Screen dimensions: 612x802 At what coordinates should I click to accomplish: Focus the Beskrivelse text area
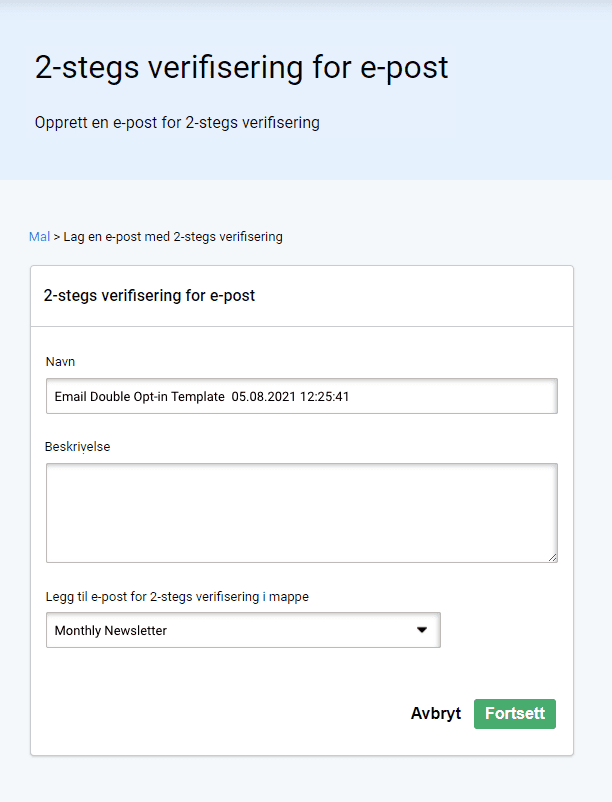pyautogui.click(x=301, y=512)
